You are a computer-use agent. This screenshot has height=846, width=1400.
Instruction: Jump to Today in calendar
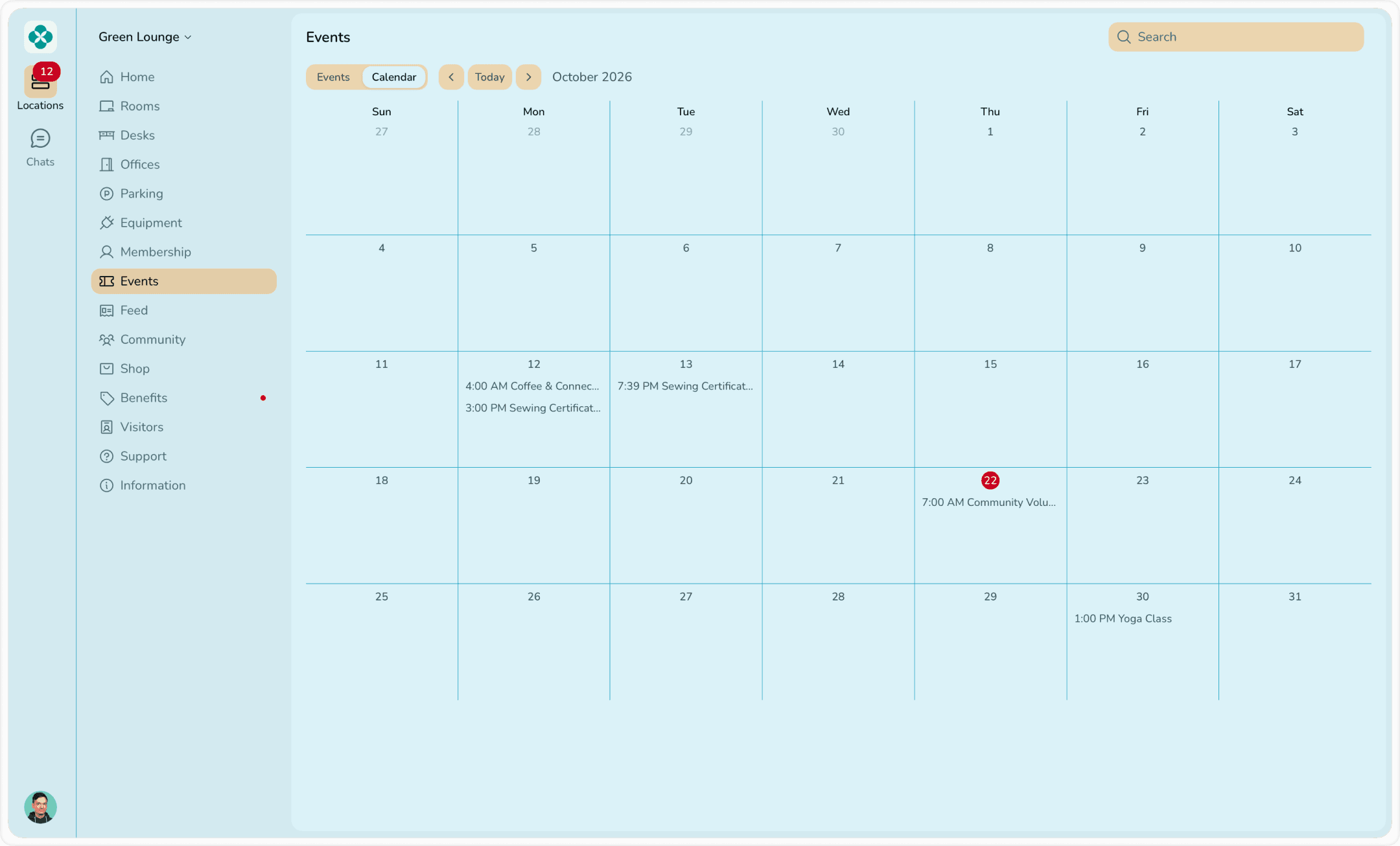point(490,77)
